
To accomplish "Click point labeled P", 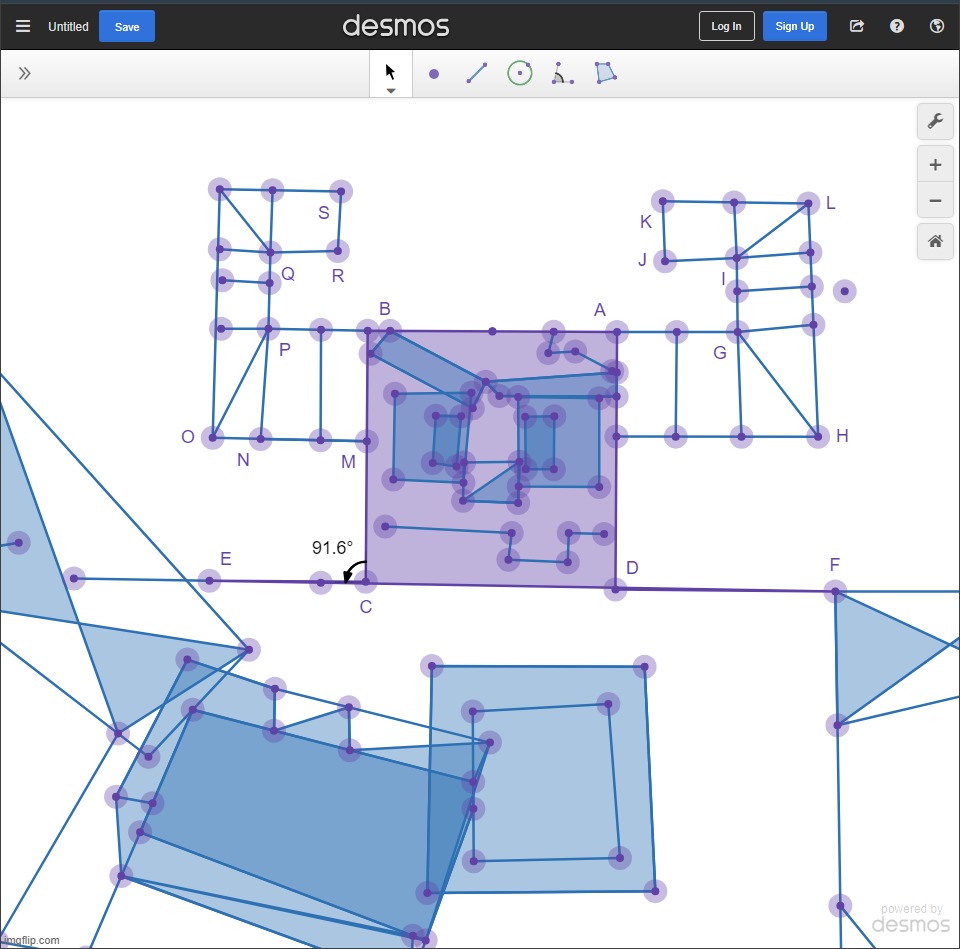I will tap(268, 329).
